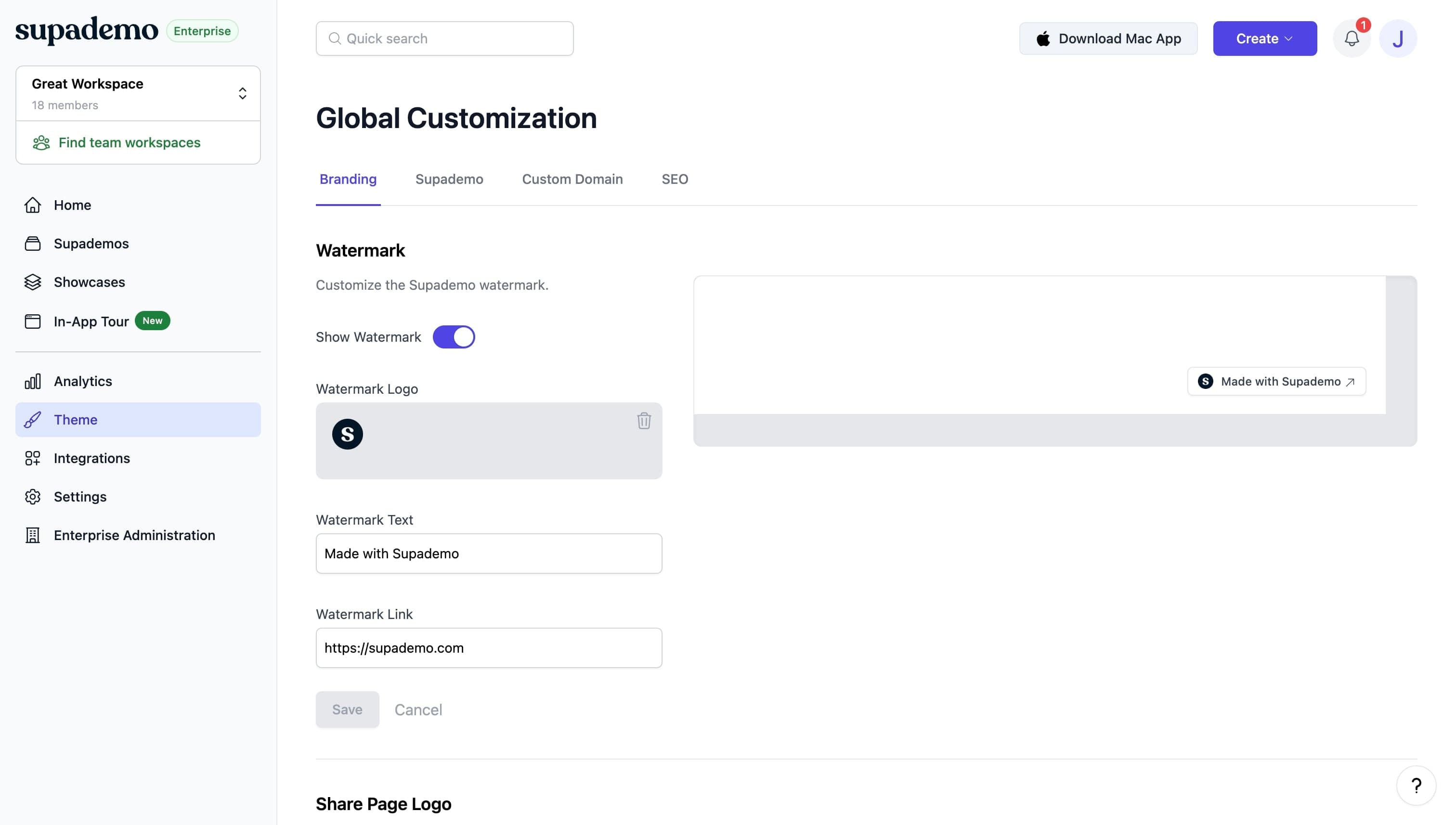Select Theme in sidebar
The height and width of the screenshot is (825, 1456).
[138, 420]
